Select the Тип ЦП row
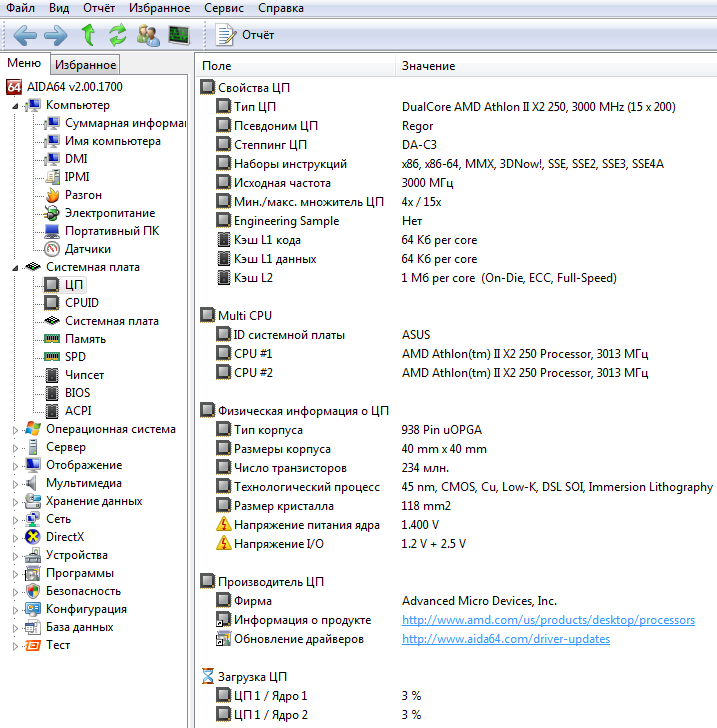717x728 pixels. coord(457,107)
